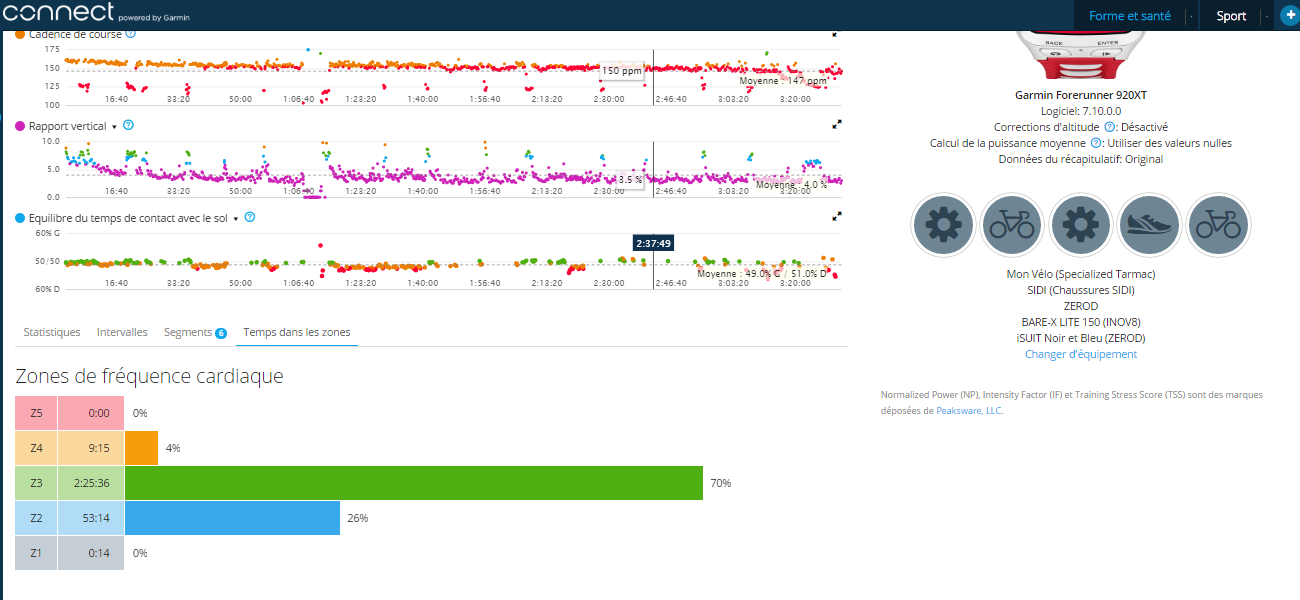1300x600 pixels.
Task: Click the rightmost bicycle equipment icon
Action: click(x=1218, y=225)
